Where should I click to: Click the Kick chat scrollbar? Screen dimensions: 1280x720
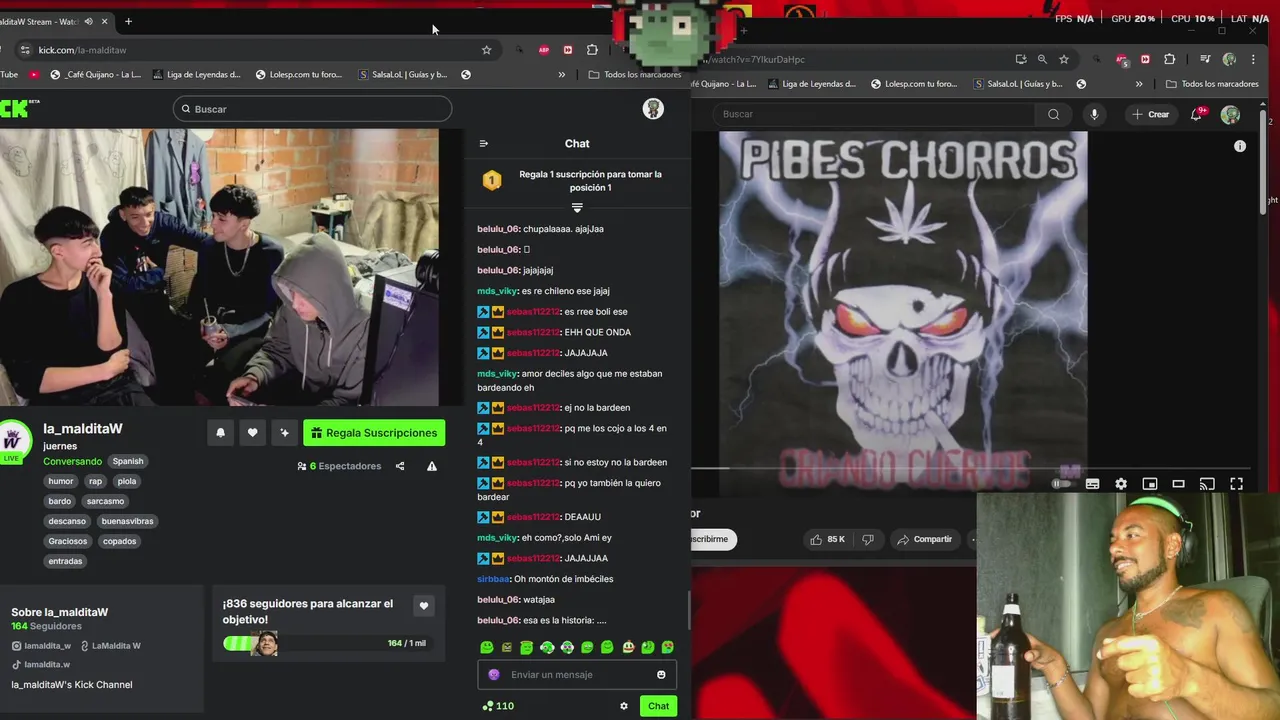coord(688,612)
